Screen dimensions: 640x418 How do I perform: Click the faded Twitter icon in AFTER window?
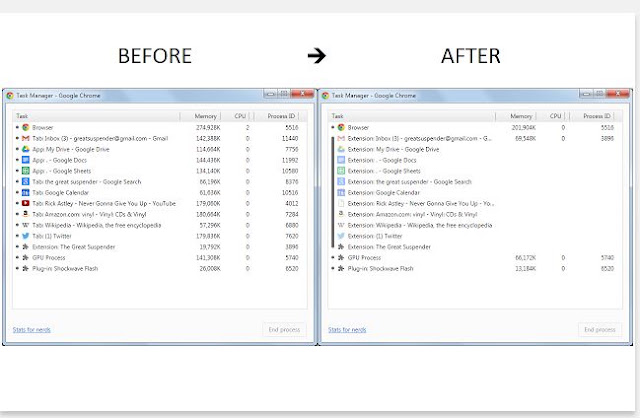[341, 236]
